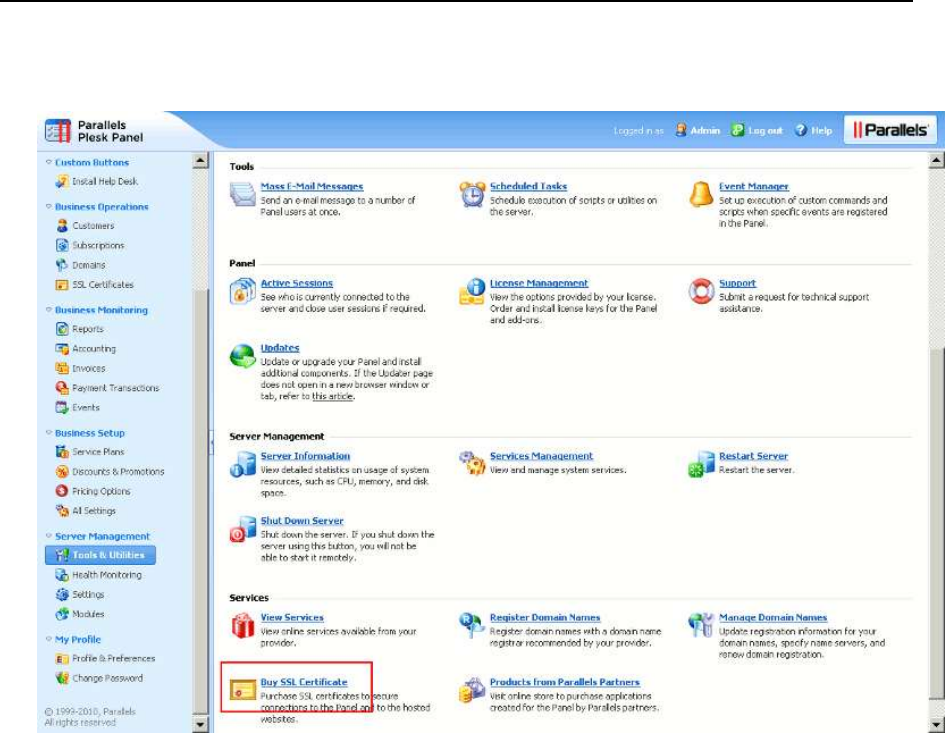Click the Subscriptions icon in sidebar

tap(62, 245)
